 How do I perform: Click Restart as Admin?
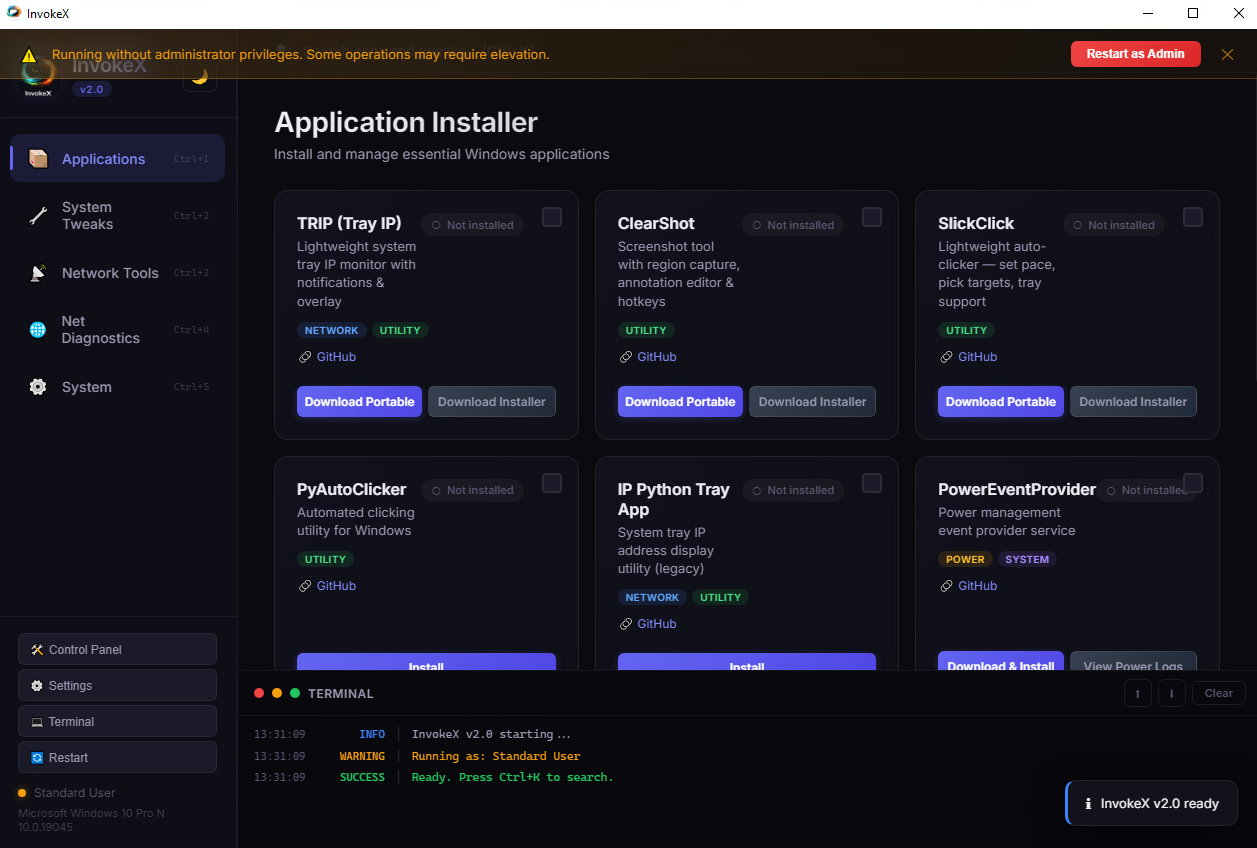[1135, 54]
